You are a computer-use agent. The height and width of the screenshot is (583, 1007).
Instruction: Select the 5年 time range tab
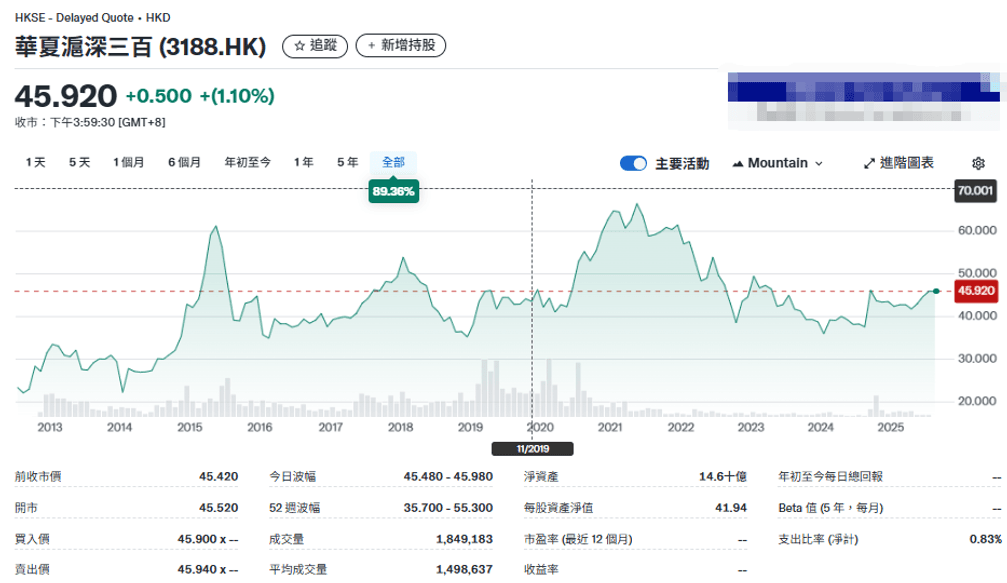point(347,162)
